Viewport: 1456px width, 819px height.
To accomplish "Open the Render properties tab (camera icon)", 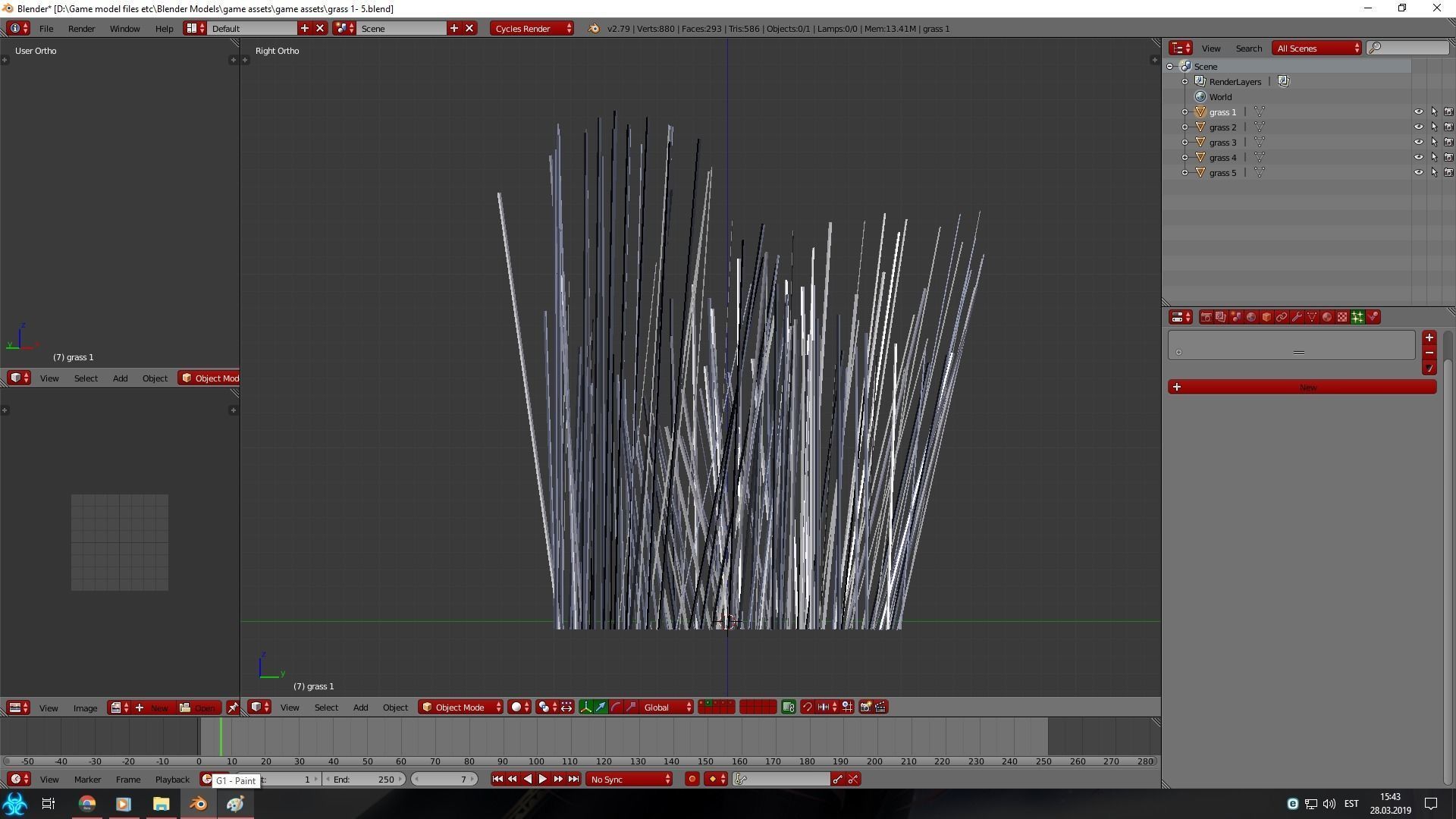I will pos(1206,317).
